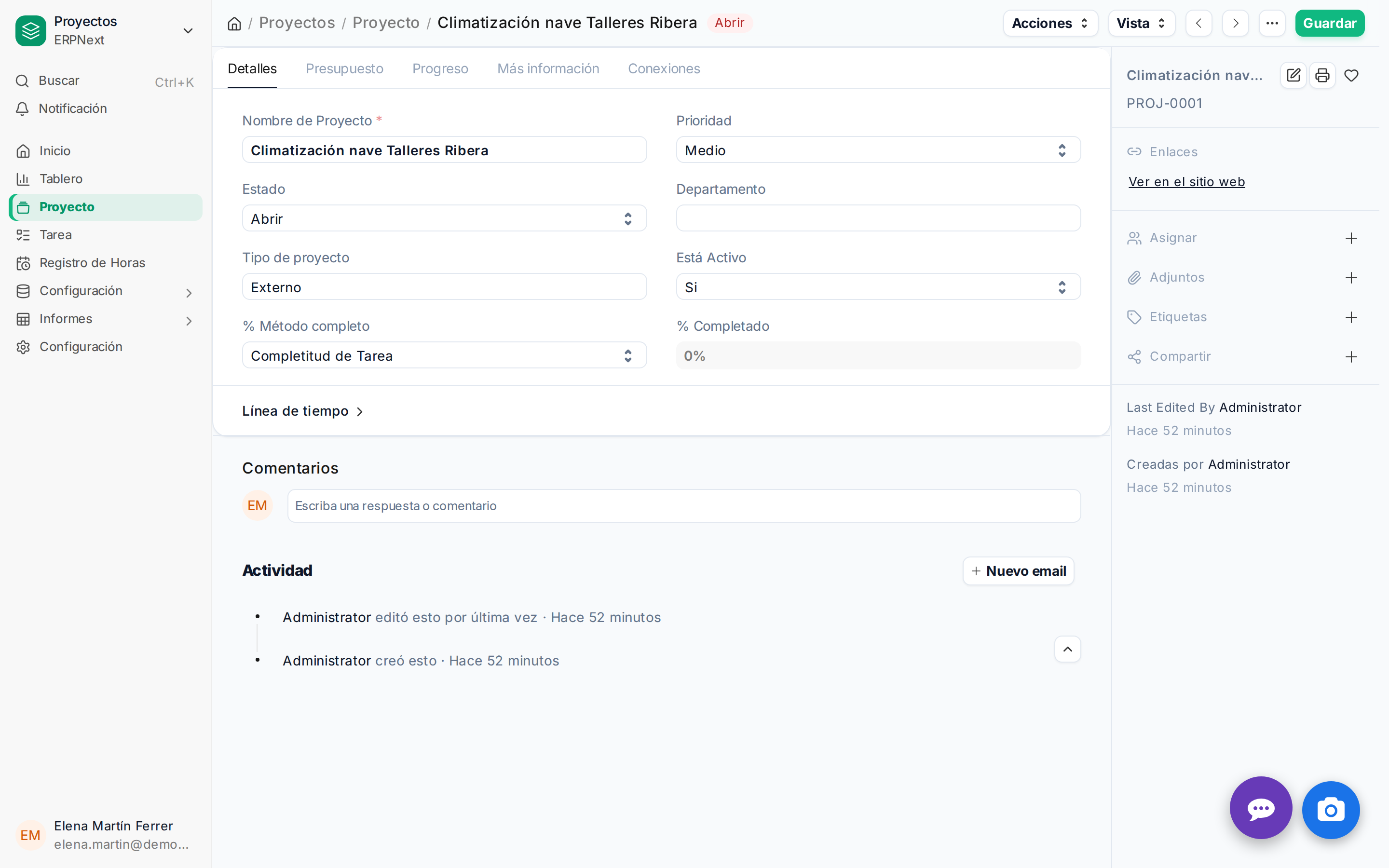Open the Estado dropdown showing Abrir
The image size is (1389, 868).
tap(444, 218)
